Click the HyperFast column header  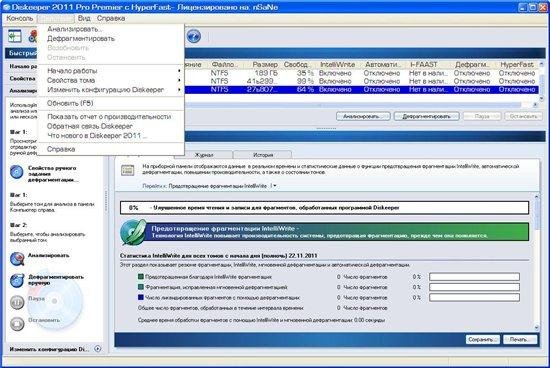pyautogui.click(x=517, y=65)
